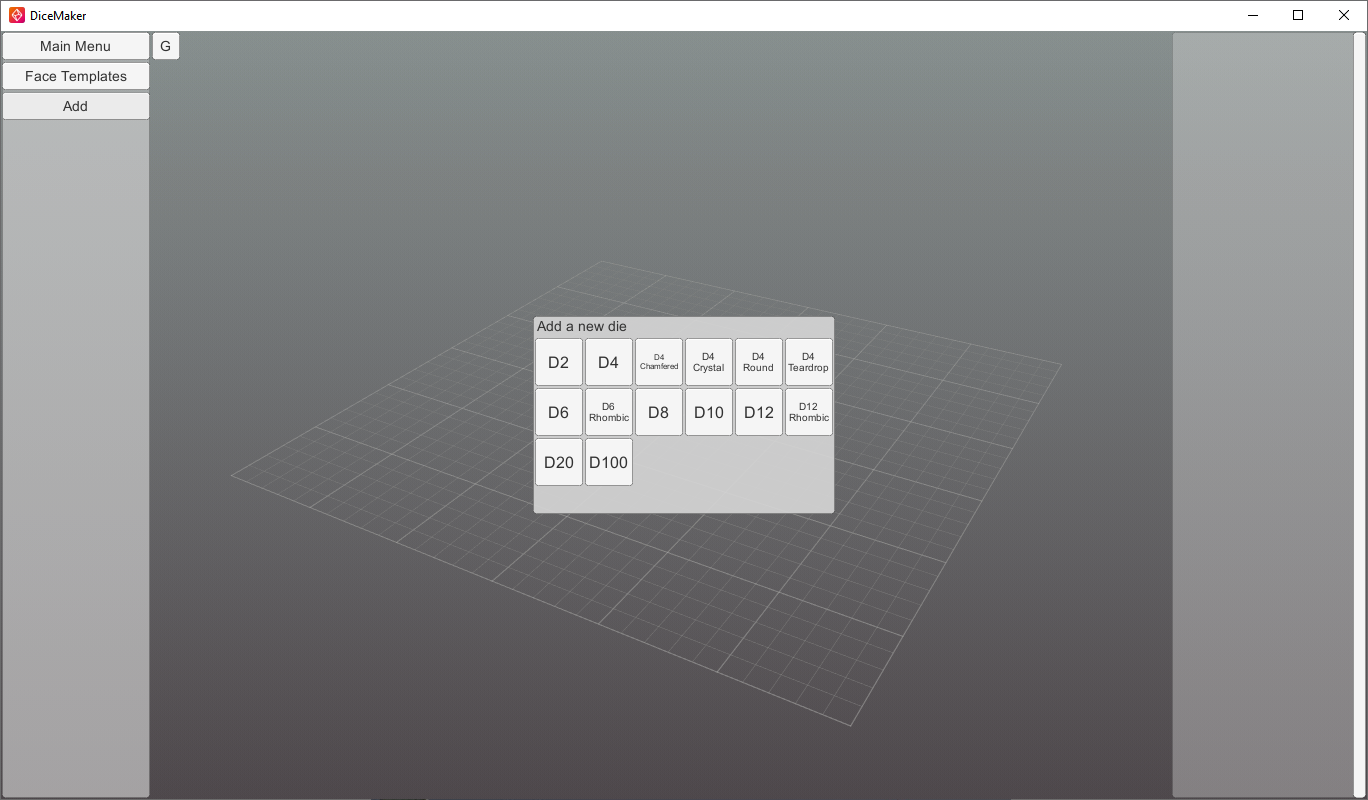Screen dimensions: 1368x800
Task: Choose the D6 Rhombic die
Action: (608, 412)
